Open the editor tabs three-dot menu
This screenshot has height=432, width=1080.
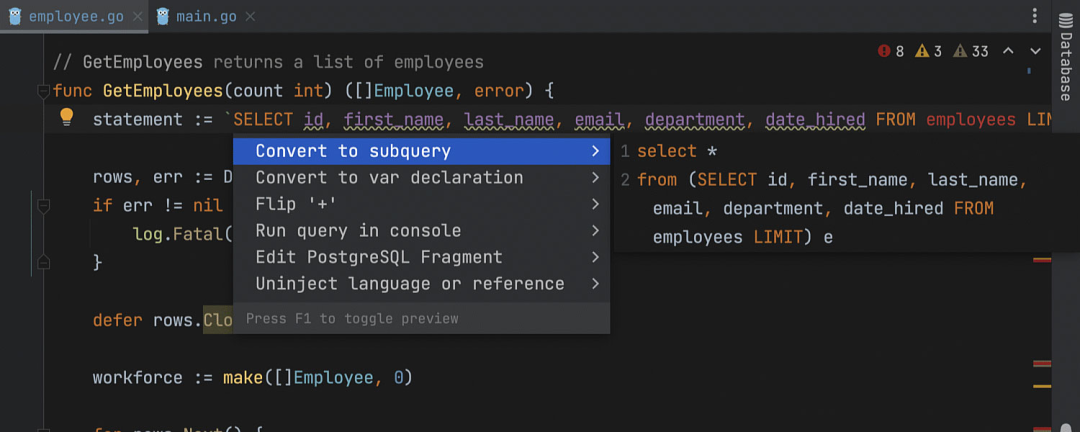[1035, 16]
